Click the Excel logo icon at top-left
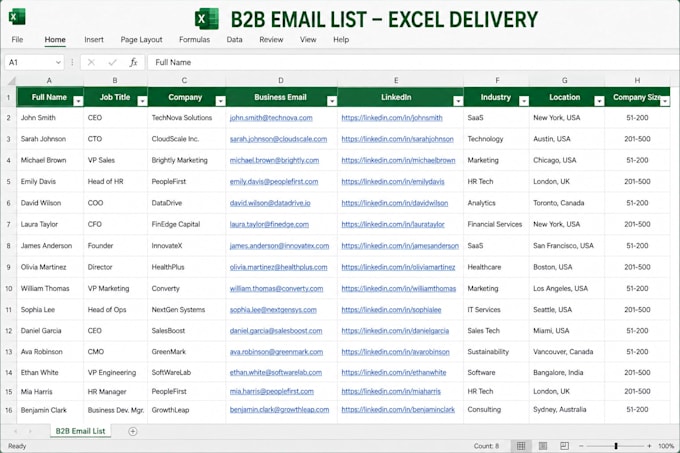 [17, 17]
